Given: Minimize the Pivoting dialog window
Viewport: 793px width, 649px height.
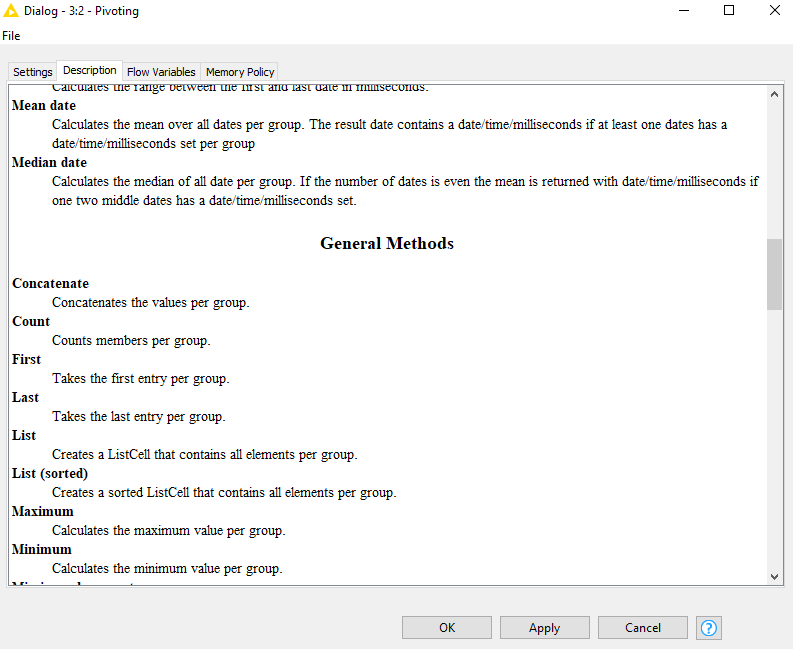Looking at the screenshot, I should tap(683, 11).
